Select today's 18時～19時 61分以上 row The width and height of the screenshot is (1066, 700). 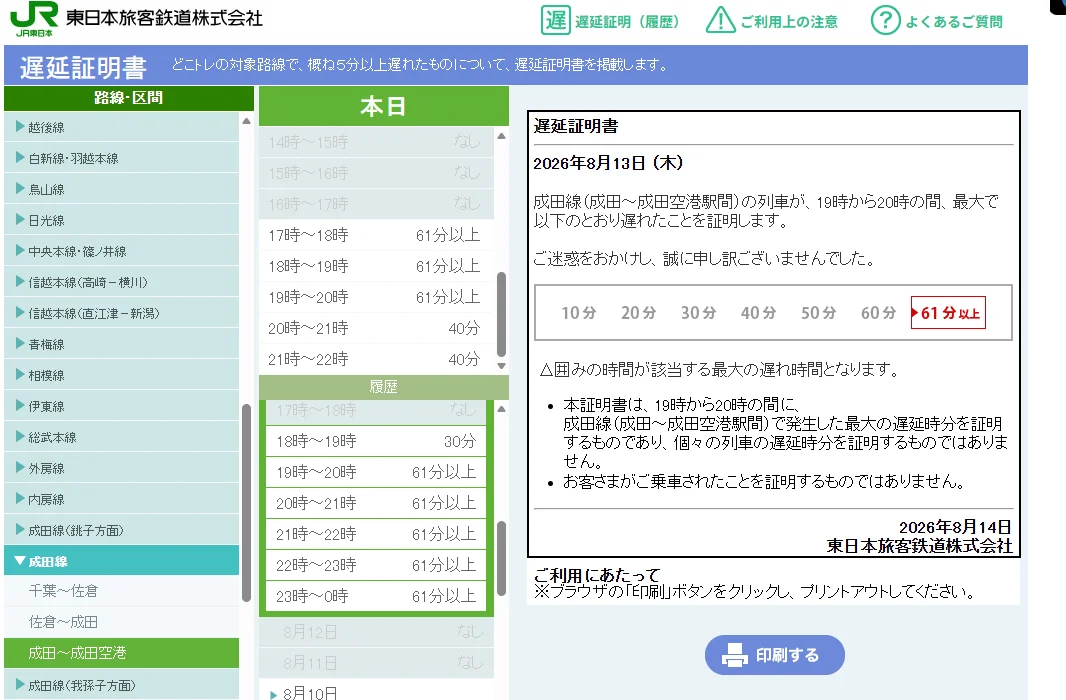tap(376, 266)
